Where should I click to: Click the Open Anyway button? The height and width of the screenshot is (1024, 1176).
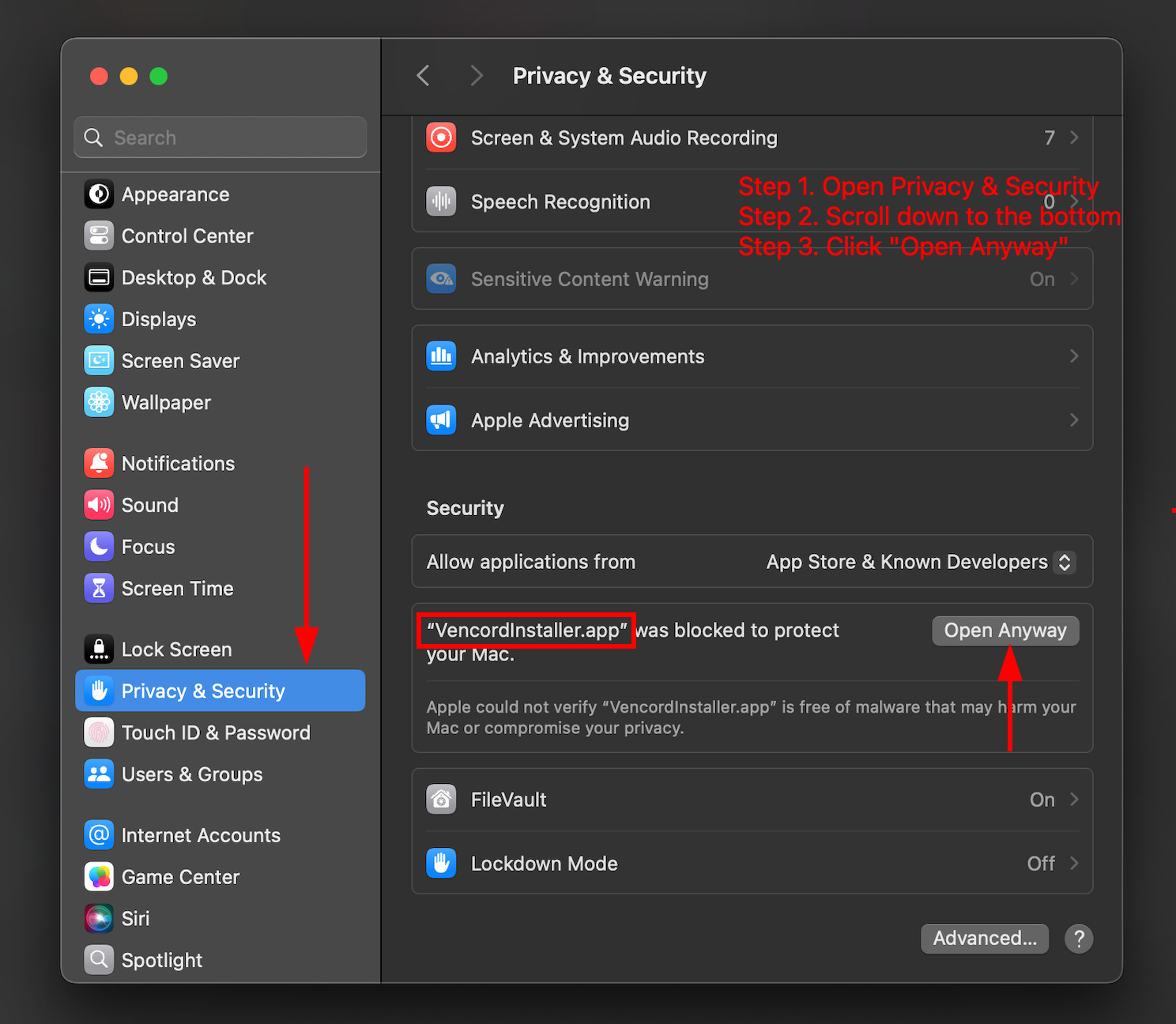click(x=1004, y=631)
